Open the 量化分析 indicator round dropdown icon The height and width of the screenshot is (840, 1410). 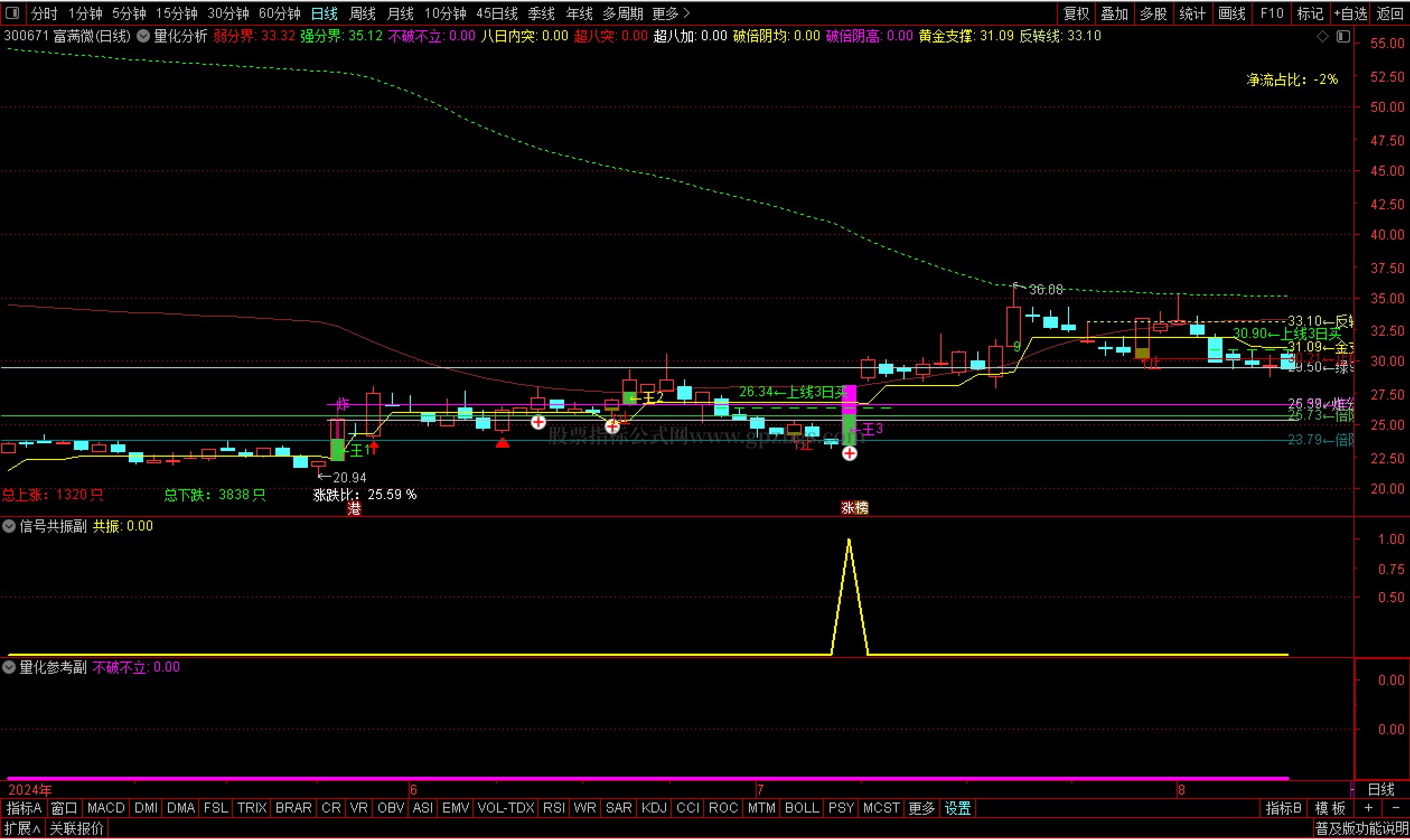(x=143, y=36)
